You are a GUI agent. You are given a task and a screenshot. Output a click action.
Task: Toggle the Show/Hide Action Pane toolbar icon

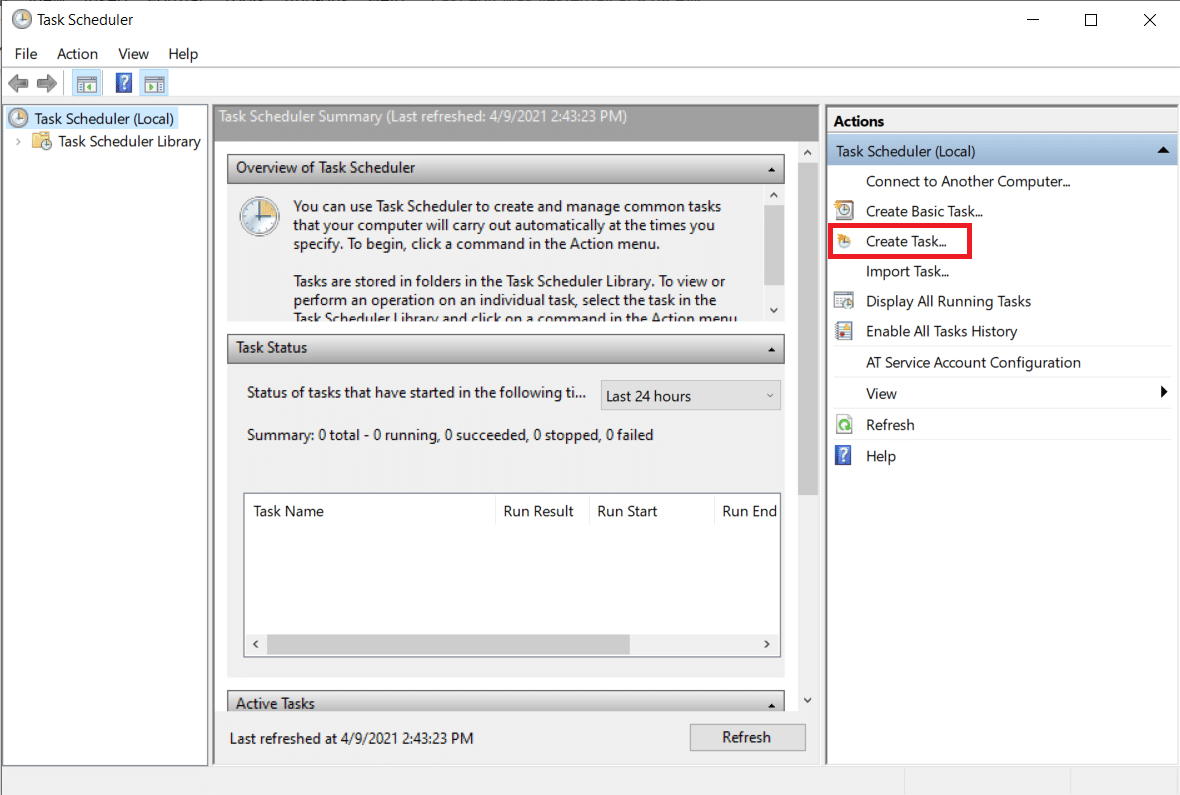coord(155,84)
